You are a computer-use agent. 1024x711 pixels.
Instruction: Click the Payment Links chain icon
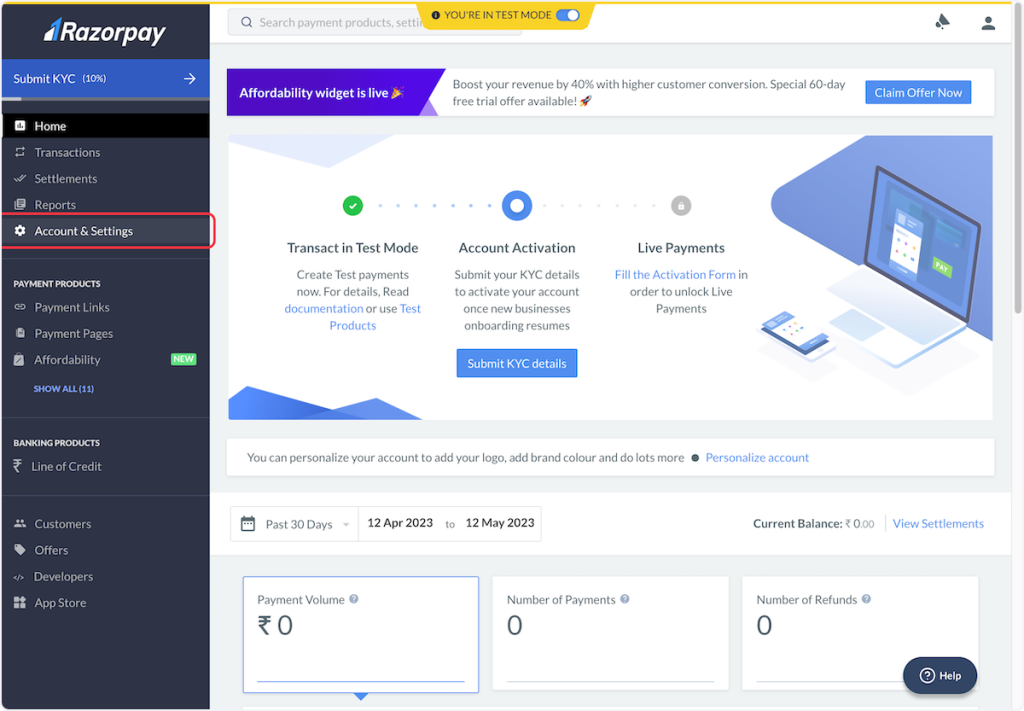pos(20,307)
